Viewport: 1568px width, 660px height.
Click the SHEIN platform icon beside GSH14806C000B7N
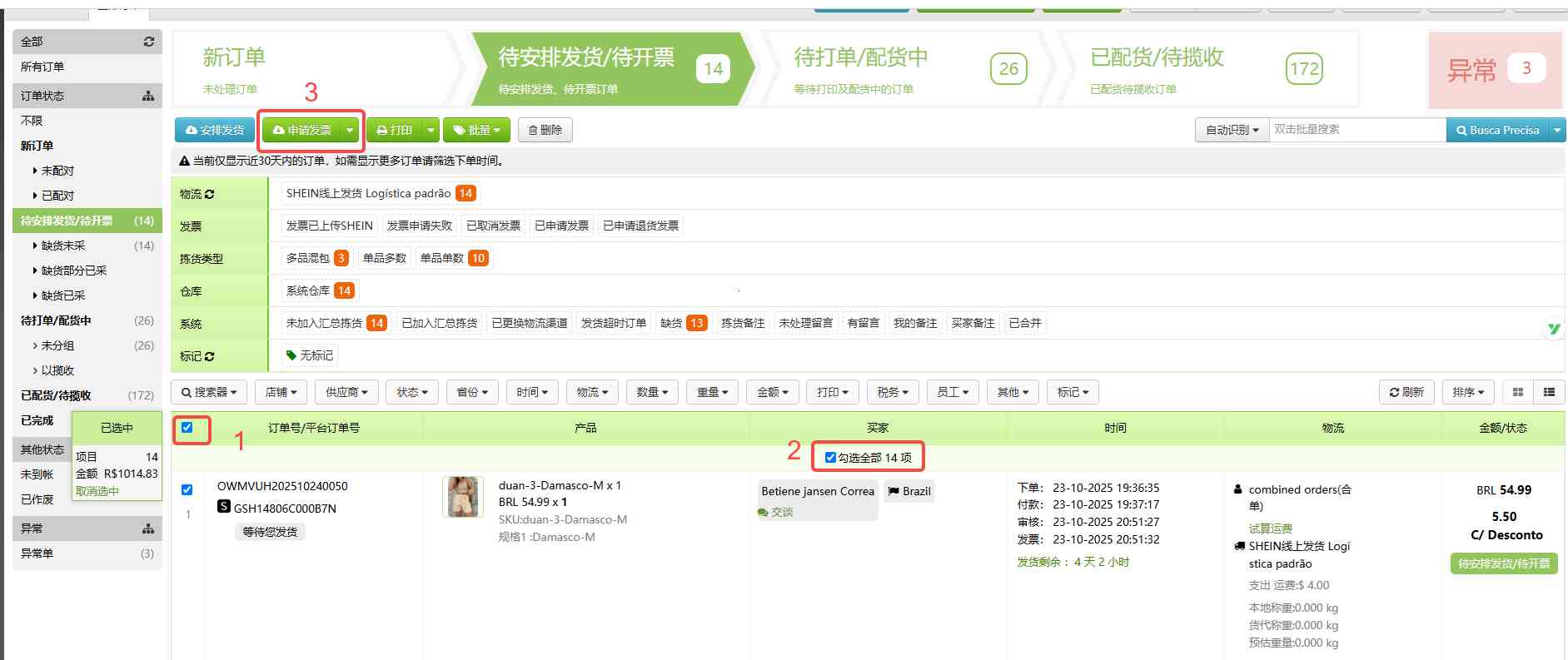pos(224,506)
